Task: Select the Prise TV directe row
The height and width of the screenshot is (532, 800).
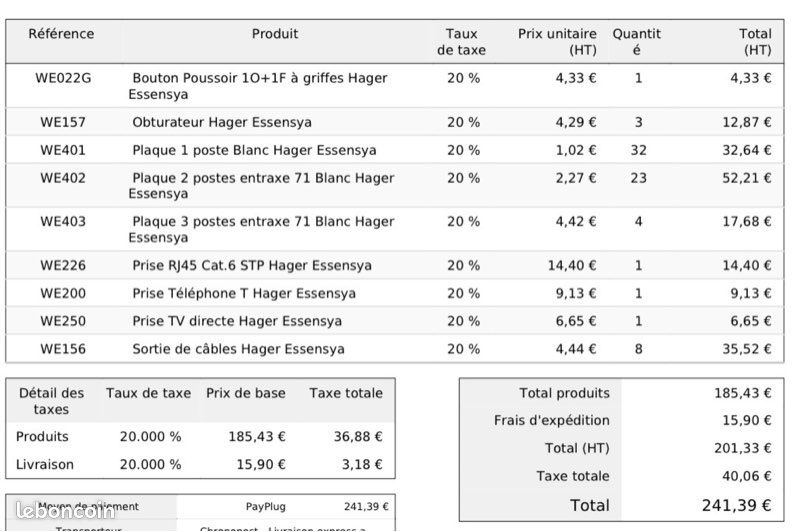Action: [x=394, y=321]
